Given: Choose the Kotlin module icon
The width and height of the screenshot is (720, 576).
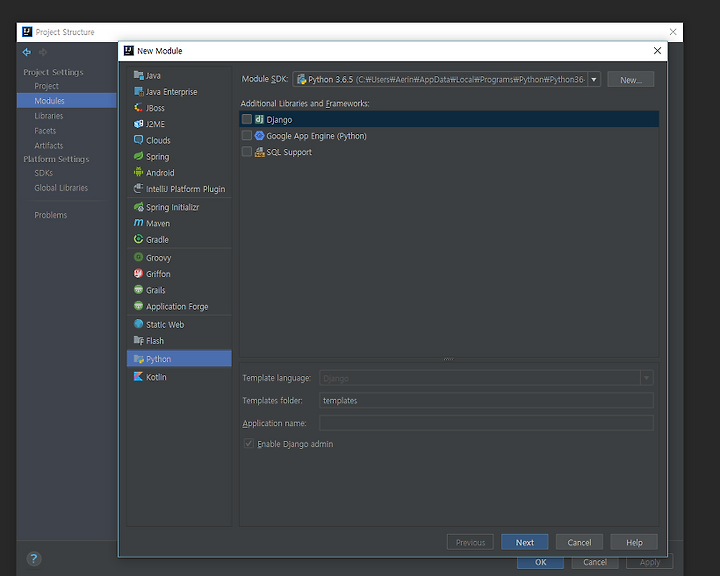Looking at the screenshot, I should coord(138,377).
